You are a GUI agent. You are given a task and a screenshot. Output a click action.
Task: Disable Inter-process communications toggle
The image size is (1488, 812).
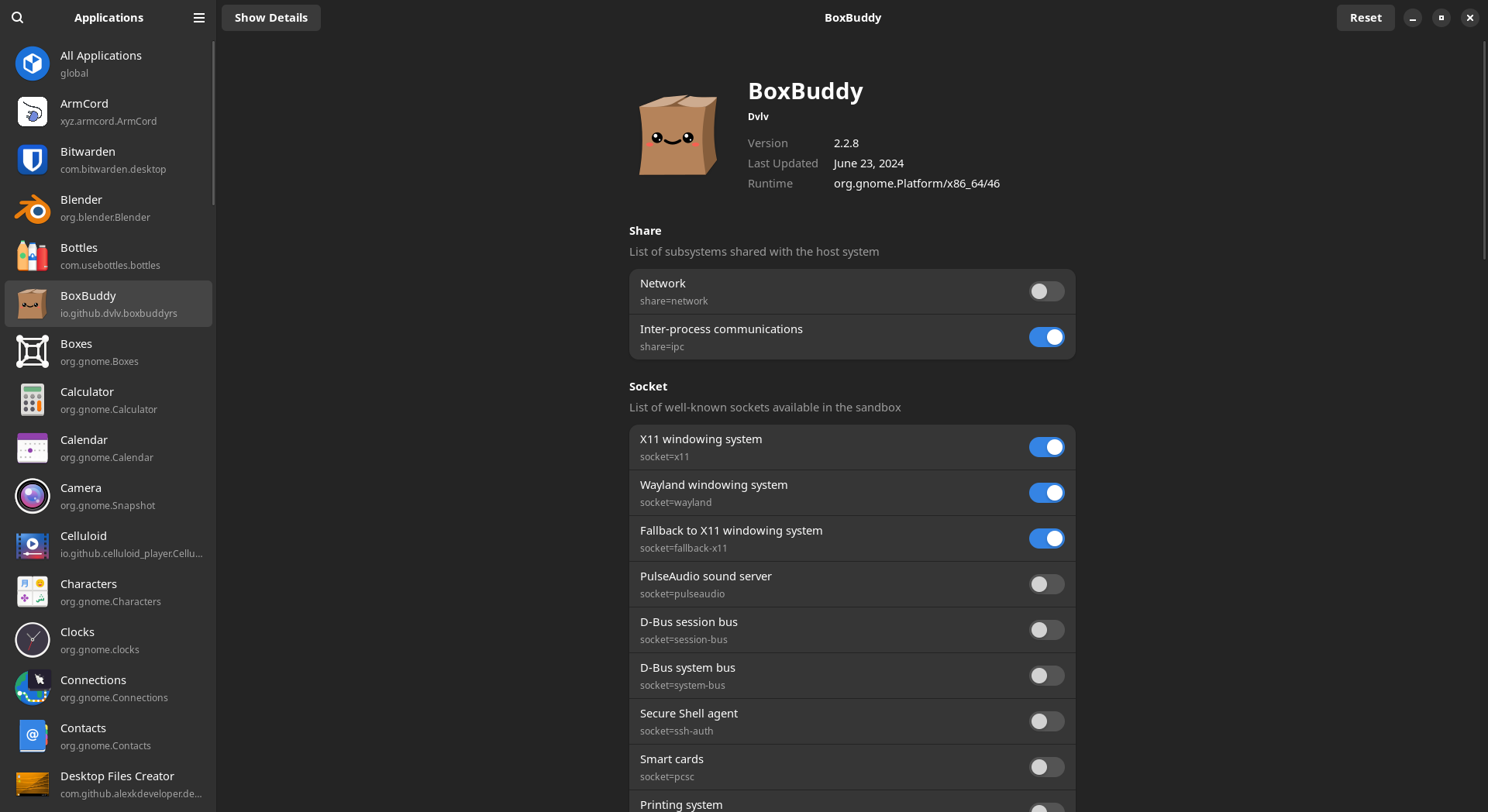[x=1046, y=337]
